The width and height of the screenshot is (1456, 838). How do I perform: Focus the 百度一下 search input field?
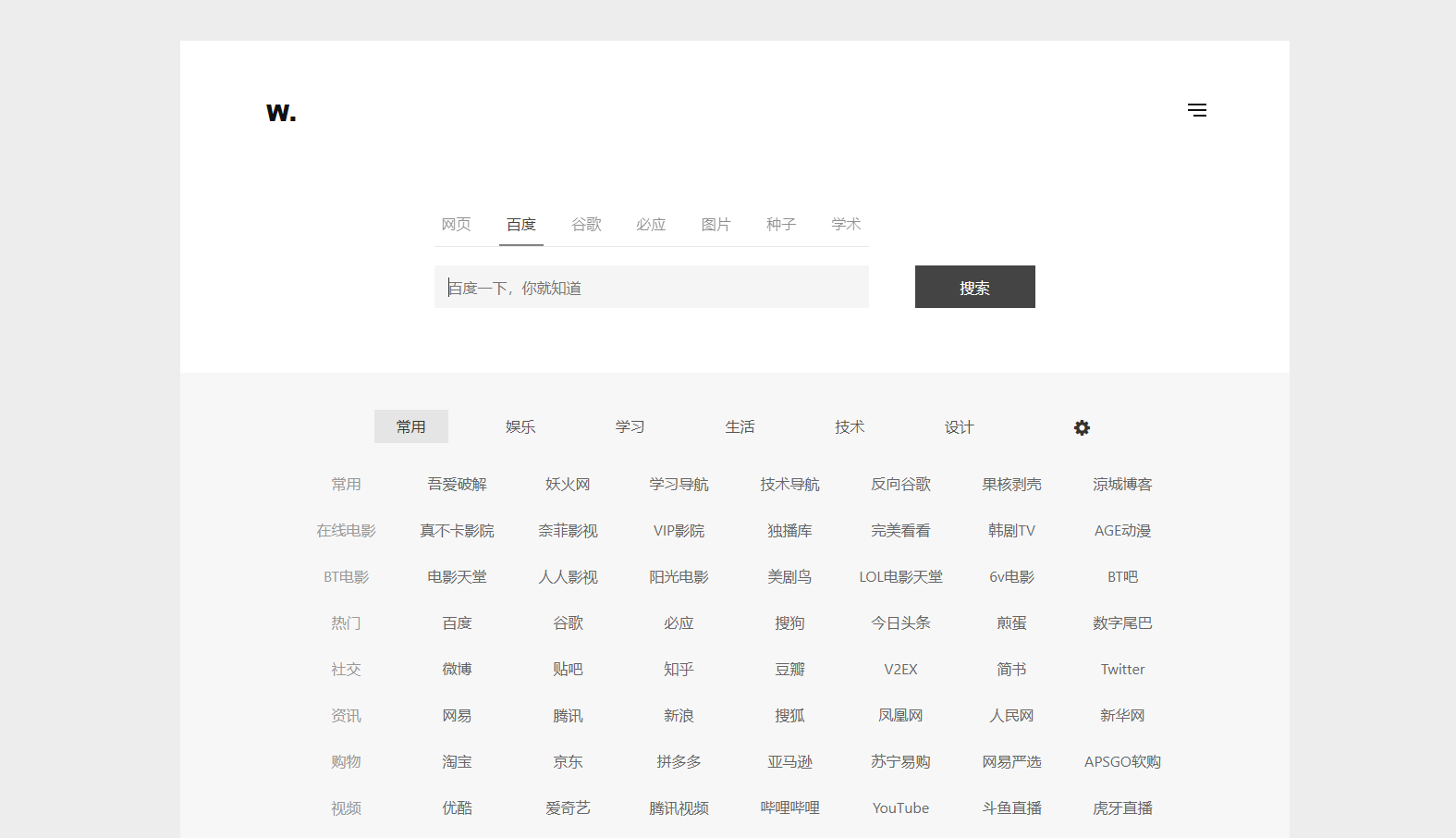pos(652,287)
